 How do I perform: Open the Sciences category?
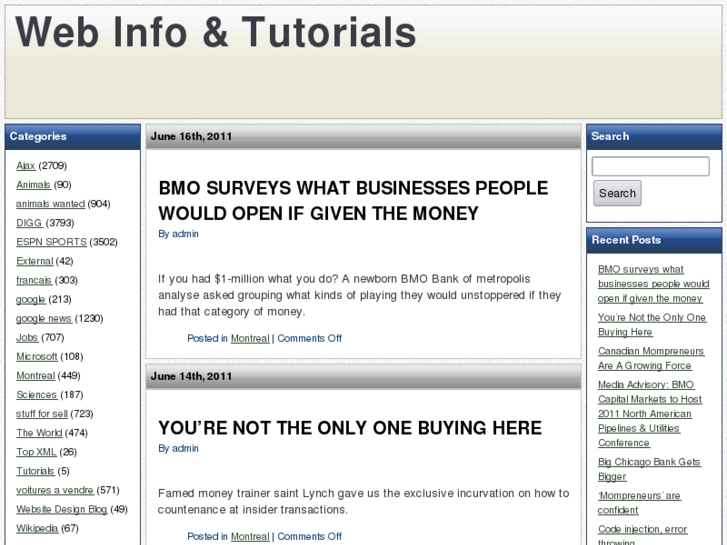pyautogui.click(x=37, y=395)
